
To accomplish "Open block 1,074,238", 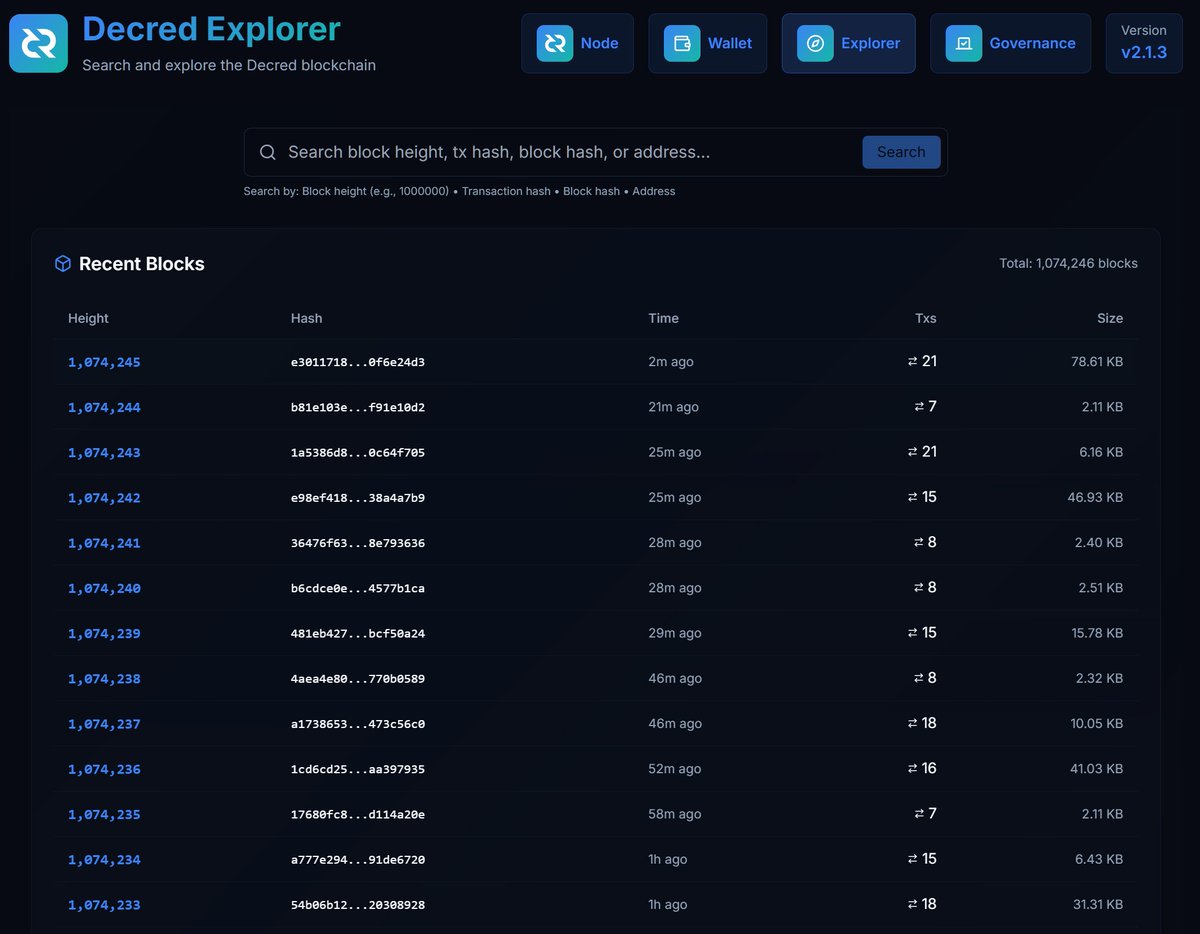I will (x=104, y=679).
